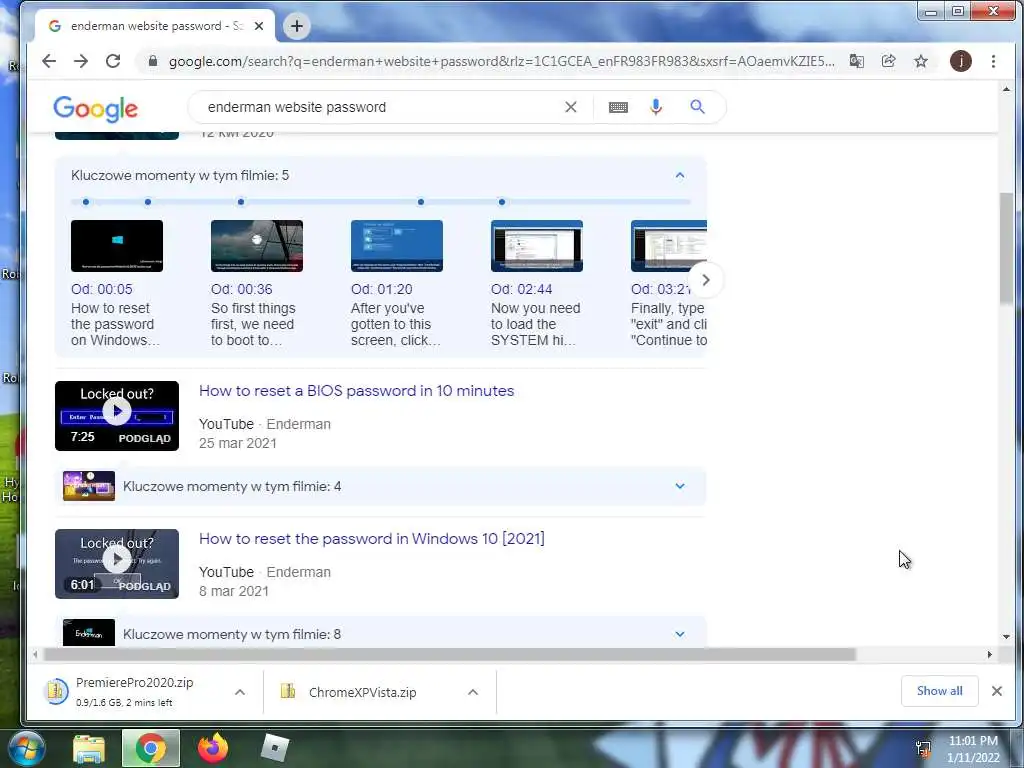1024x768 pixels.
Task: Click the vertical scrollbar thumb
Action: click(1006, 249)
